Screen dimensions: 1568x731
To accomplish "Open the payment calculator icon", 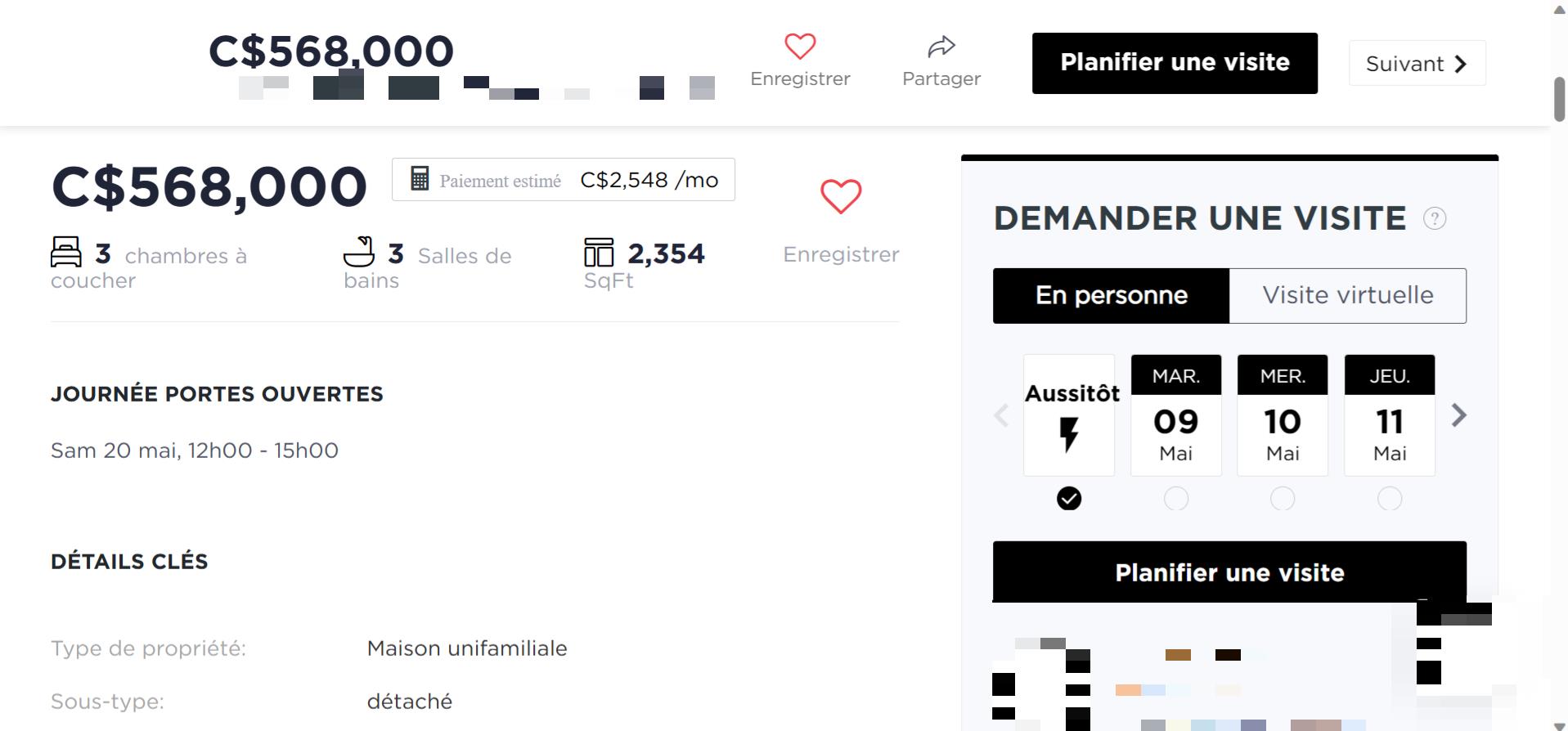I will [420, 179].
